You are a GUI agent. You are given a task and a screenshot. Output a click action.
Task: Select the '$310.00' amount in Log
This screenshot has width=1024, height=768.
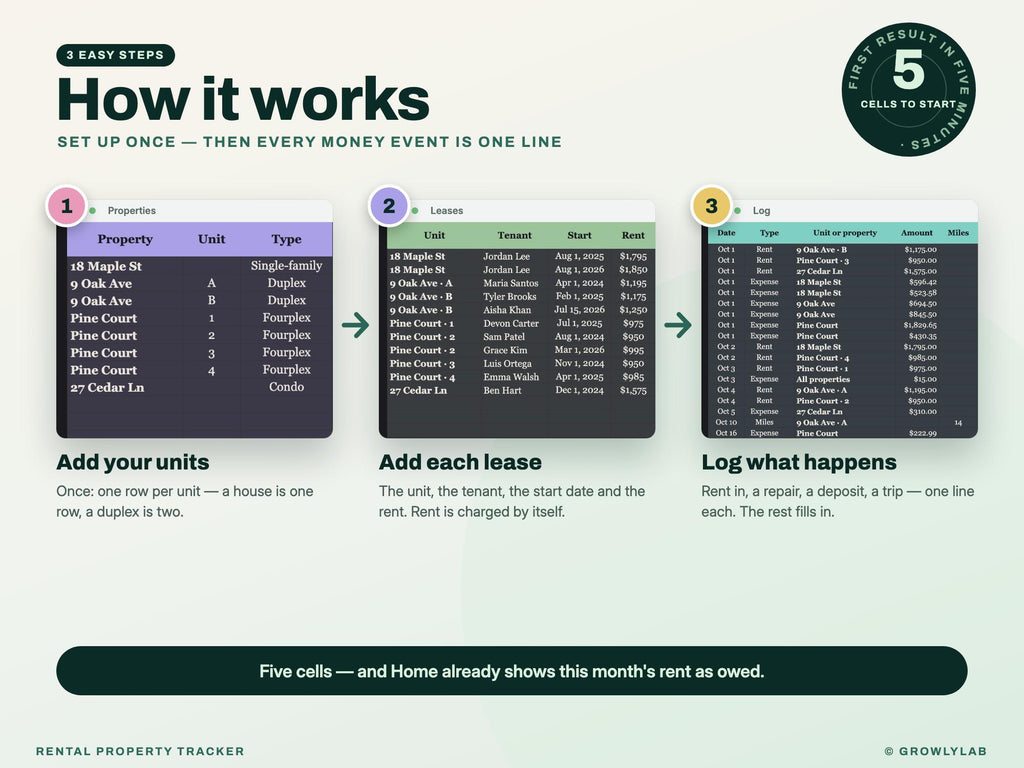point(922,411)
